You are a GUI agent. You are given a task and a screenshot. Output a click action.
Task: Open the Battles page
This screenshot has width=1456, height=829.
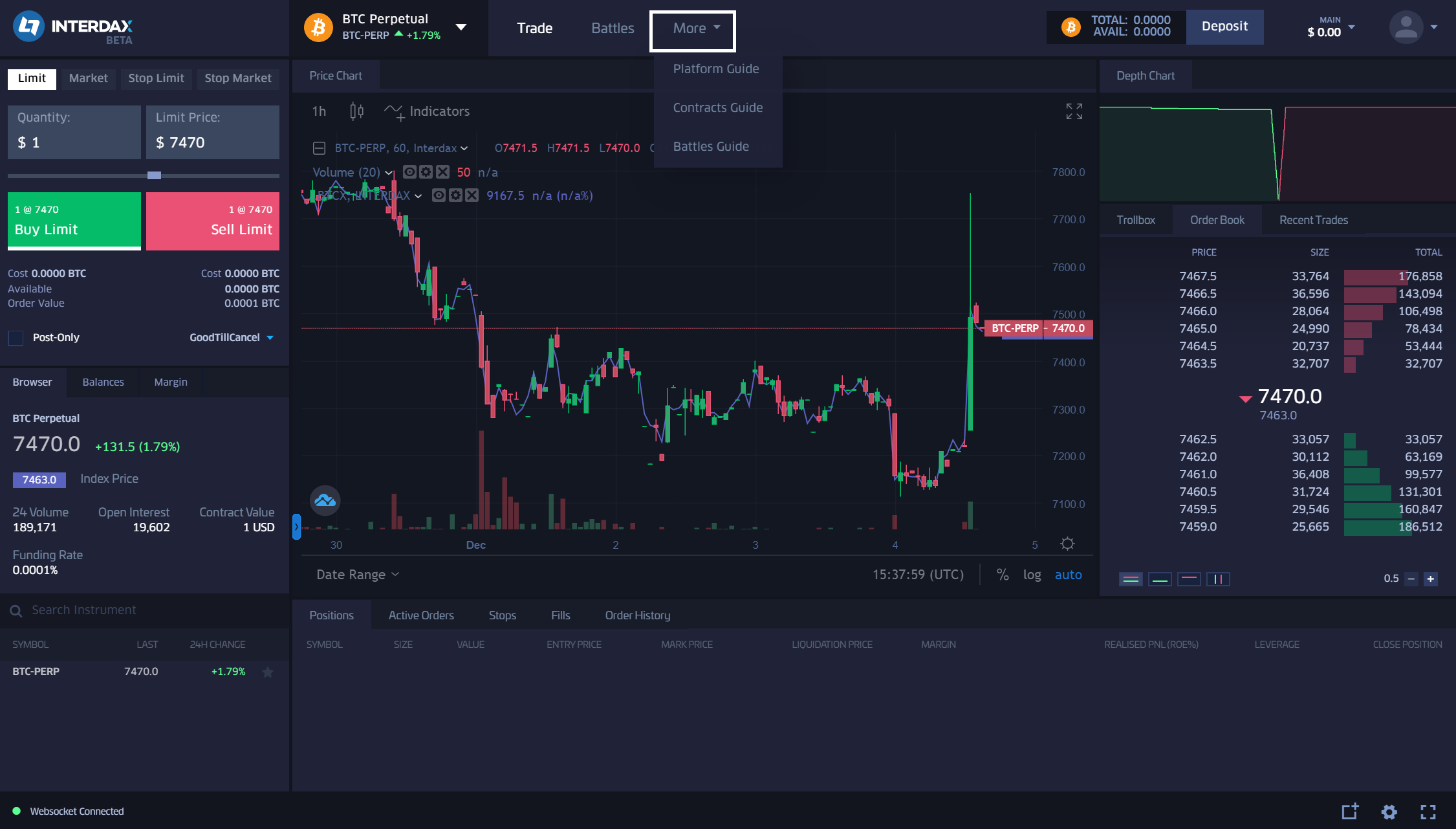[613, 28]
